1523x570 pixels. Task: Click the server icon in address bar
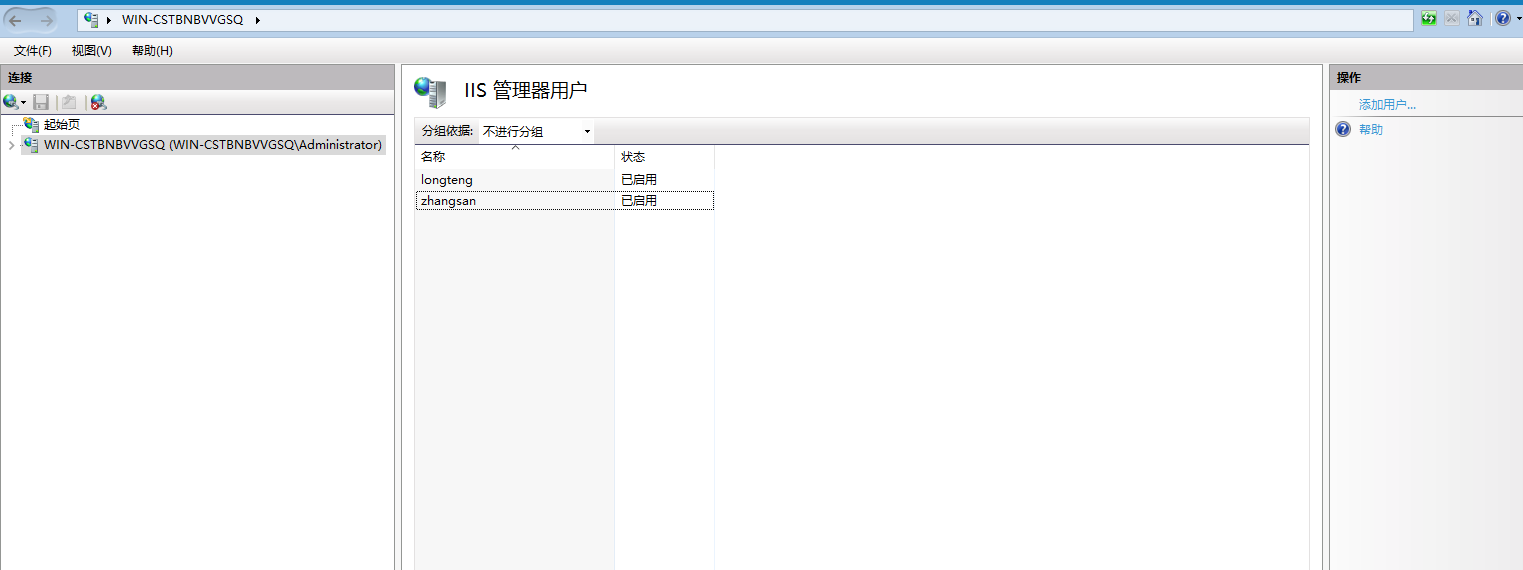(x=92, y=19)
